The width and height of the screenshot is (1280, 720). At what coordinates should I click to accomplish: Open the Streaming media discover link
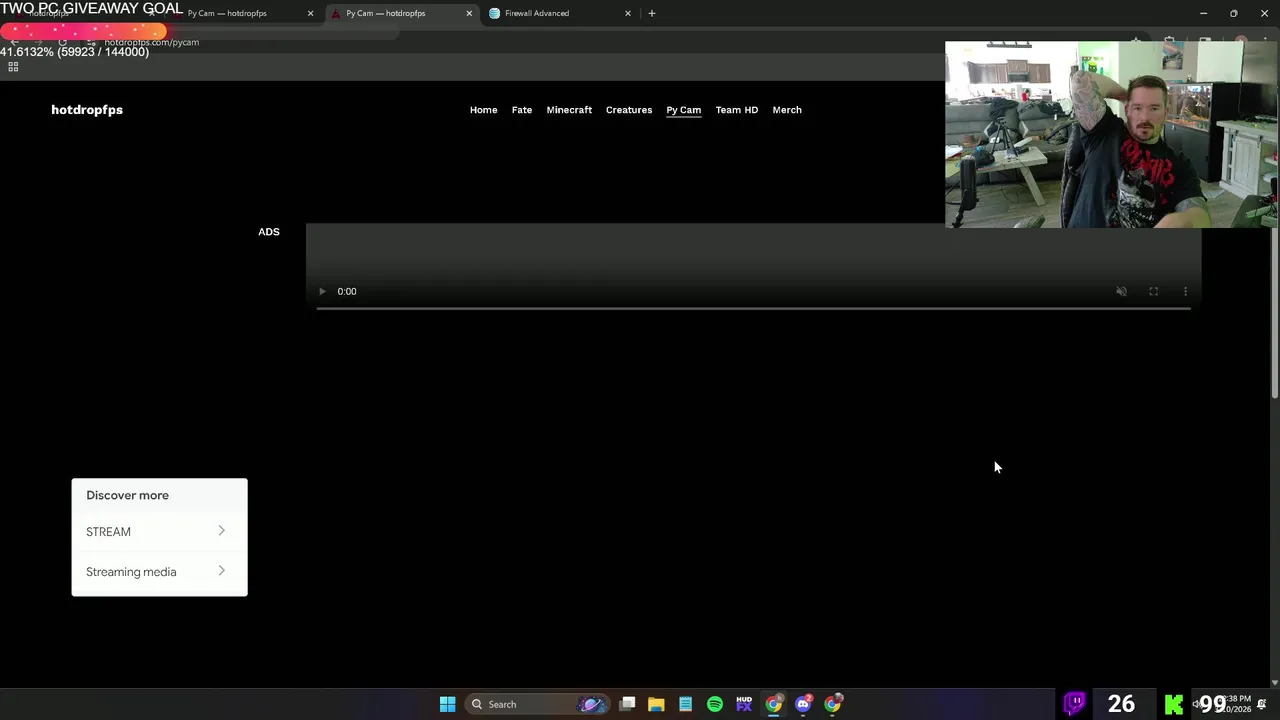[159, 572]
